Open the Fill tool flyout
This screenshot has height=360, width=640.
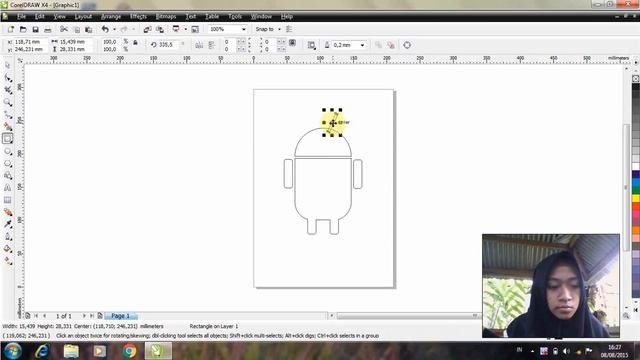[x=7, y=249]
